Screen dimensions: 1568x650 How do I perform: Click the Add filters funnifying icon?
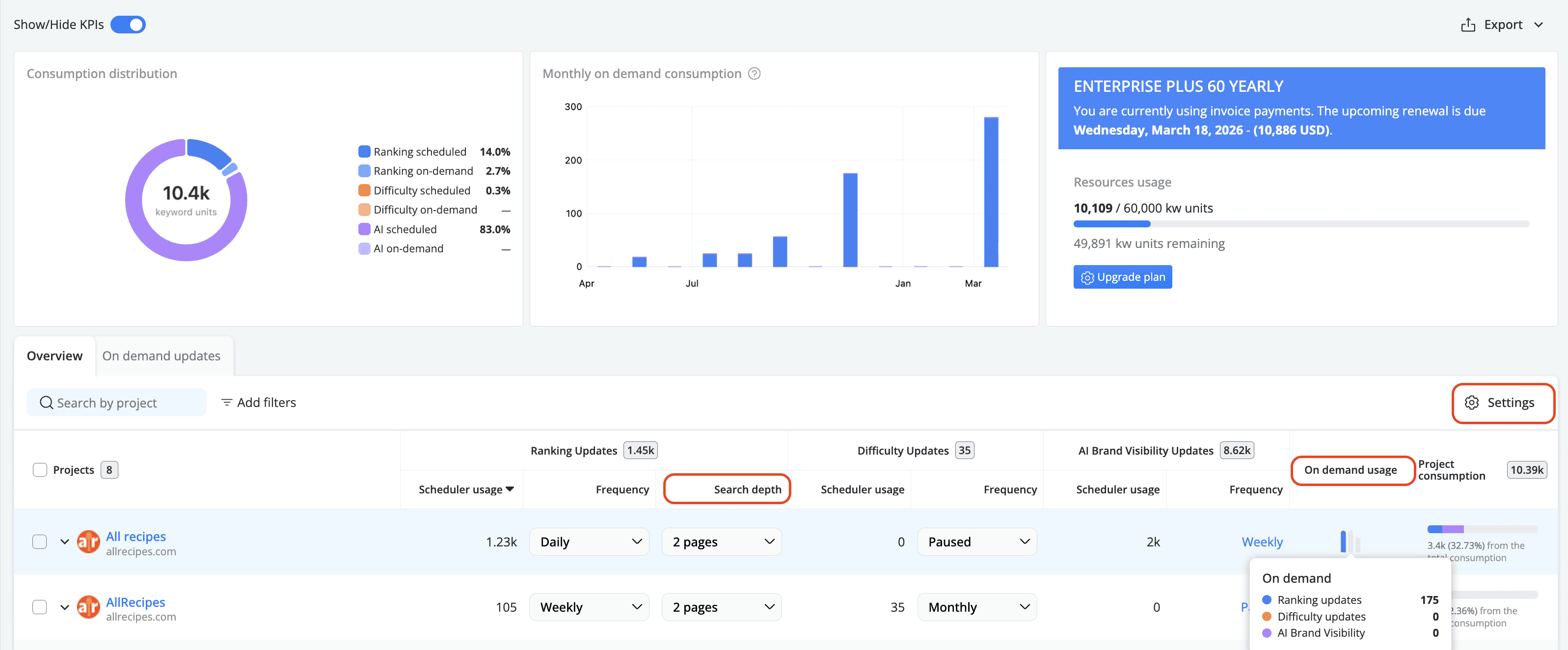pyautogui.click(x=226, y=402)
